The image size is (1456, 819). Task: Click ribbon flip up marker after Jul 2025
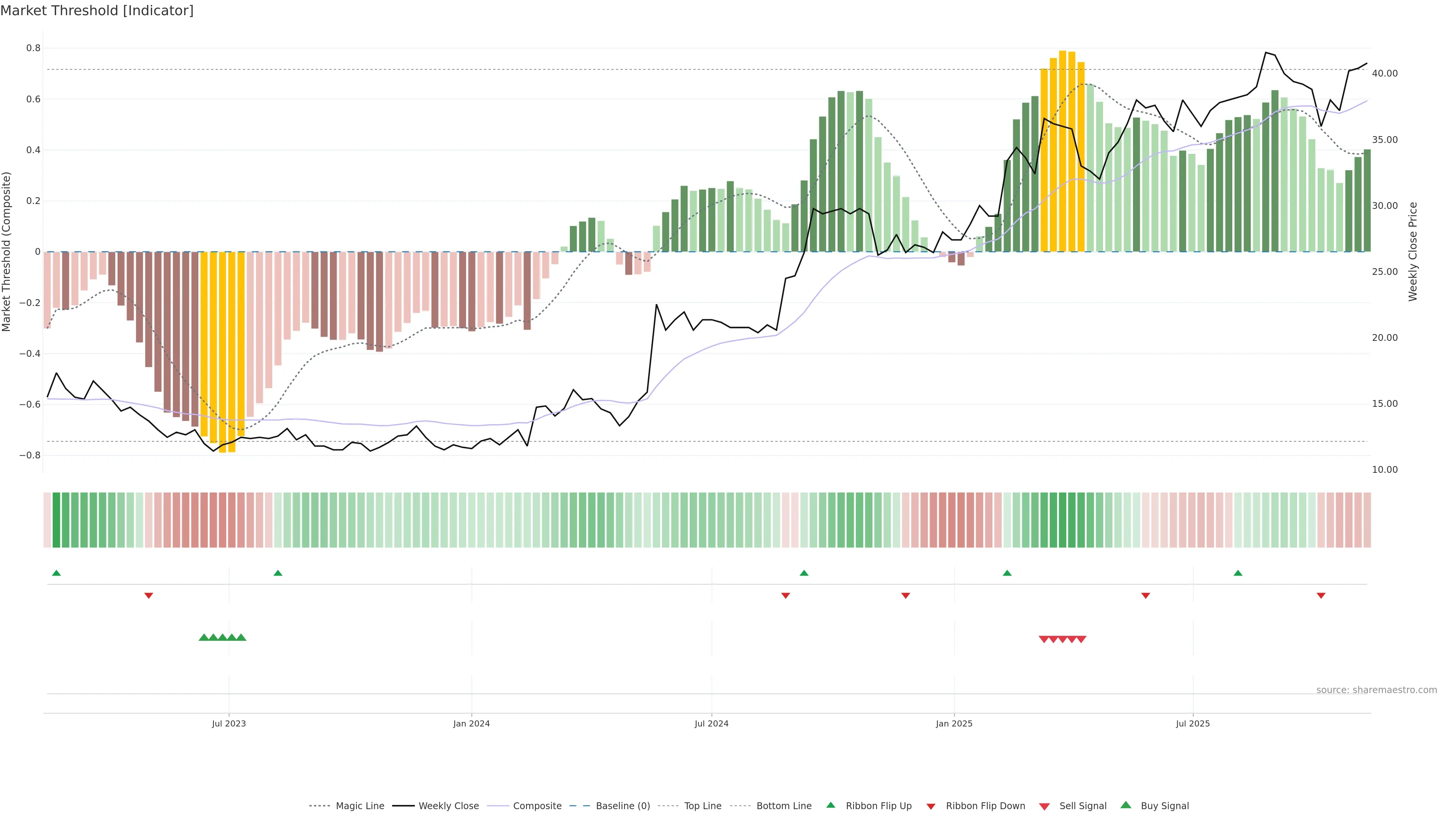1238,573
